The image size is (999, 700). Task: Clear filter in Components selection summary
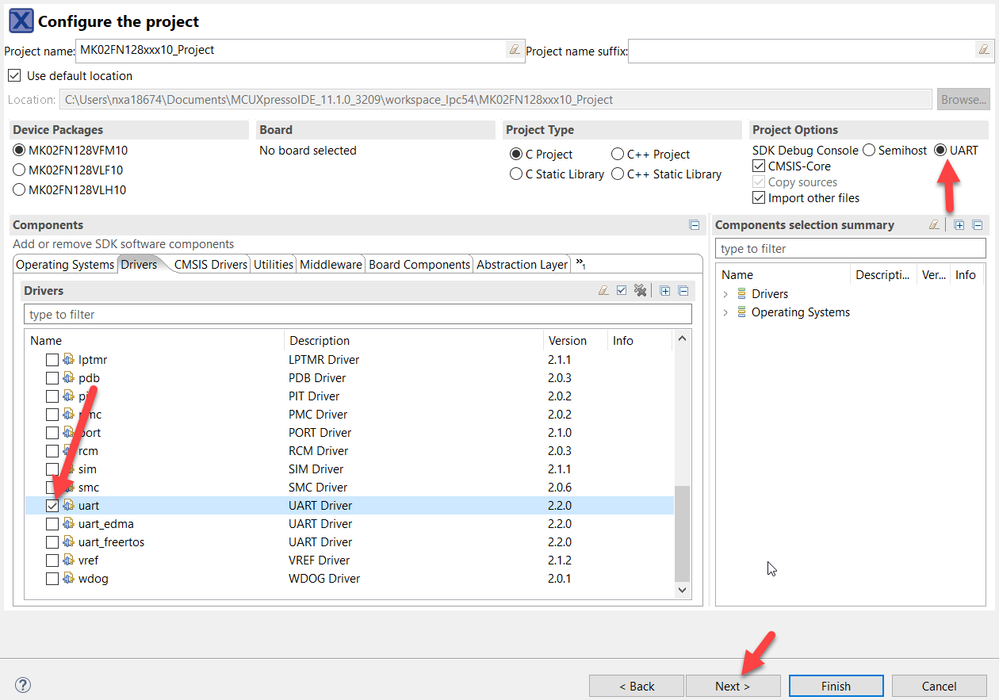tap(934, 225)
